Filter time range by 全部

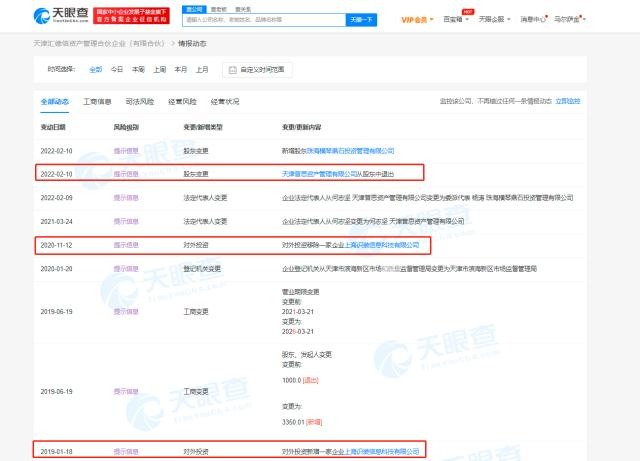[x=96, y=69]
